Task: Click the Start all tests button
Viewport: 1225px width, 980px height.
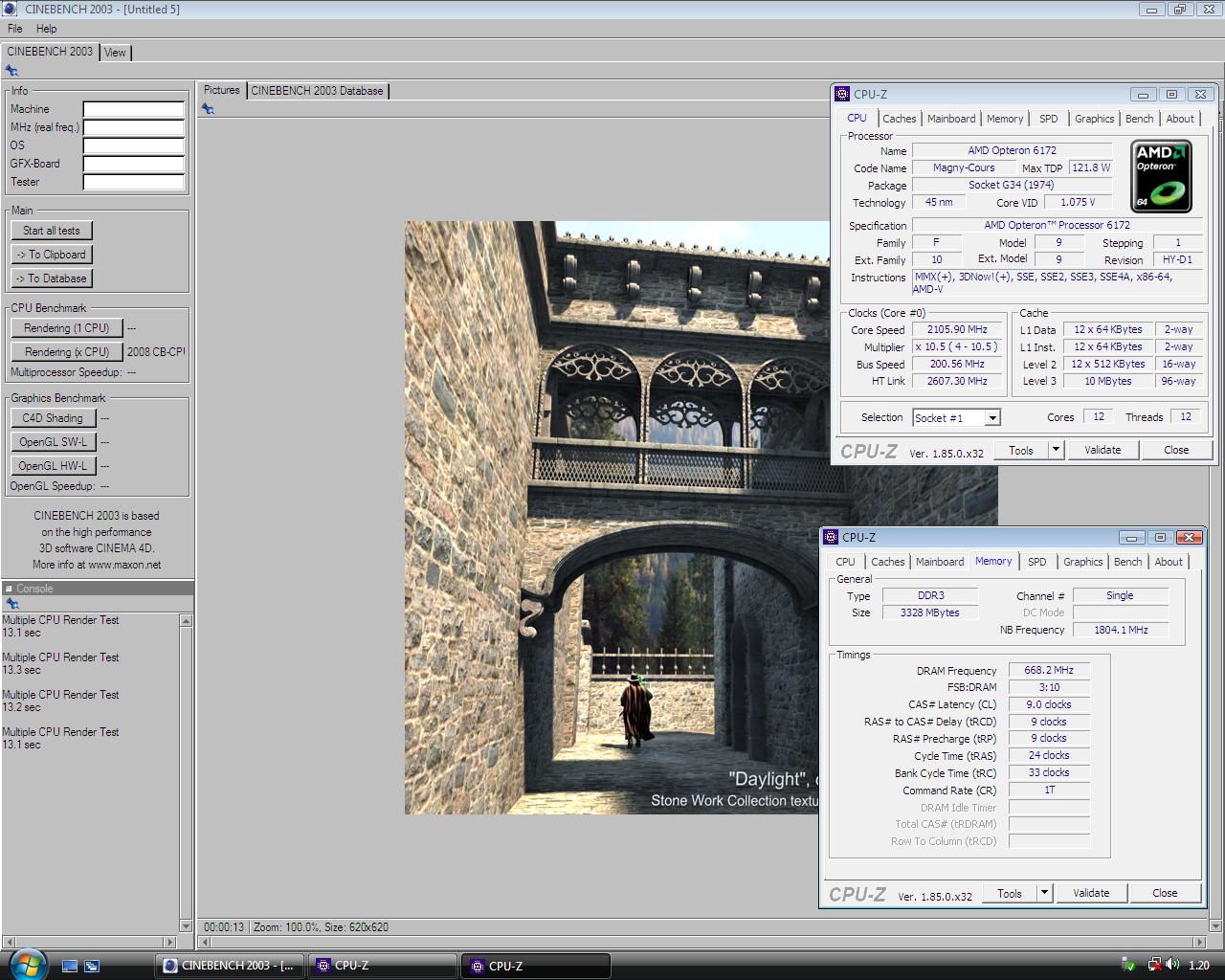Action: point(52,231)
